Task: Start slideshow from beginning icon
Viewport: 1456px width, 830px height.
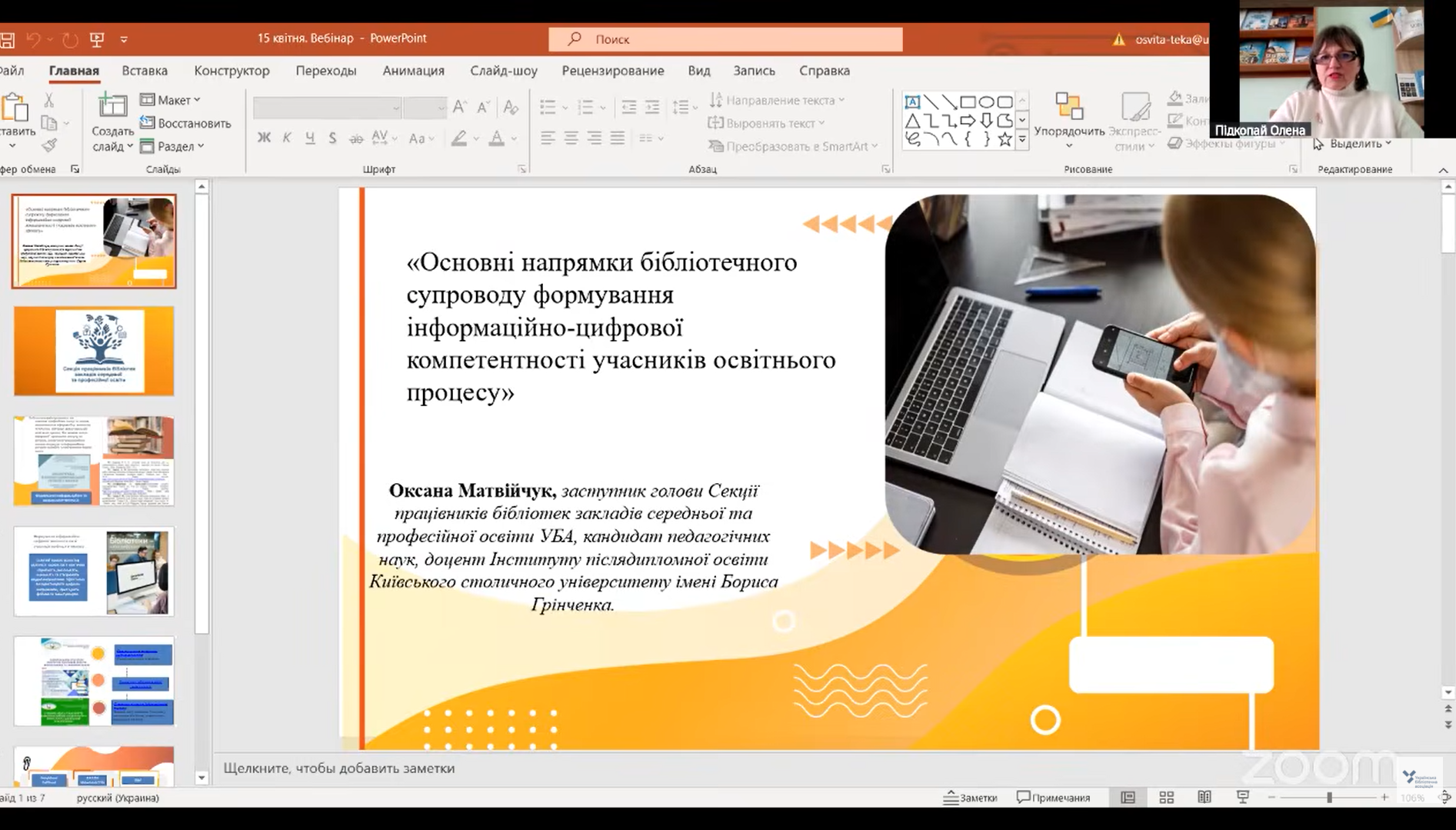Action: click(x=97, y=39)
